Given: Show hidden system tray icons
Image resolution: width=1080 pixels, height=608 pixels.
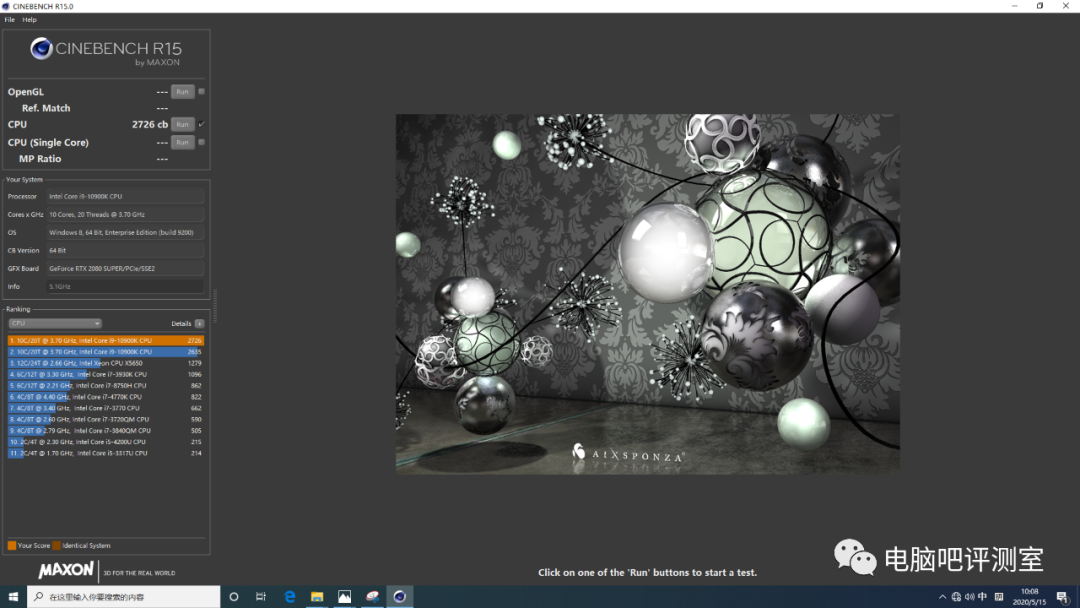Looking at the screenshot, I should point(942,597).
